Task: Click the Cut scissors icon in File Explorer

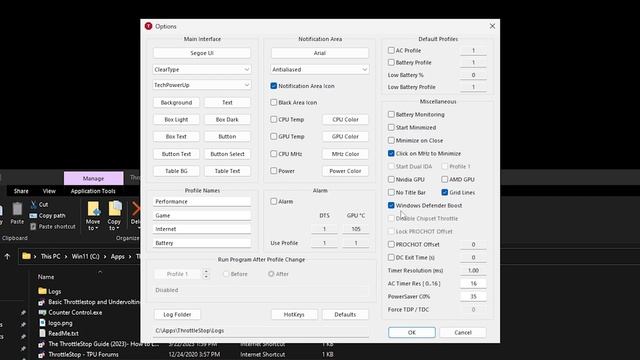Action: click(33, 204)
